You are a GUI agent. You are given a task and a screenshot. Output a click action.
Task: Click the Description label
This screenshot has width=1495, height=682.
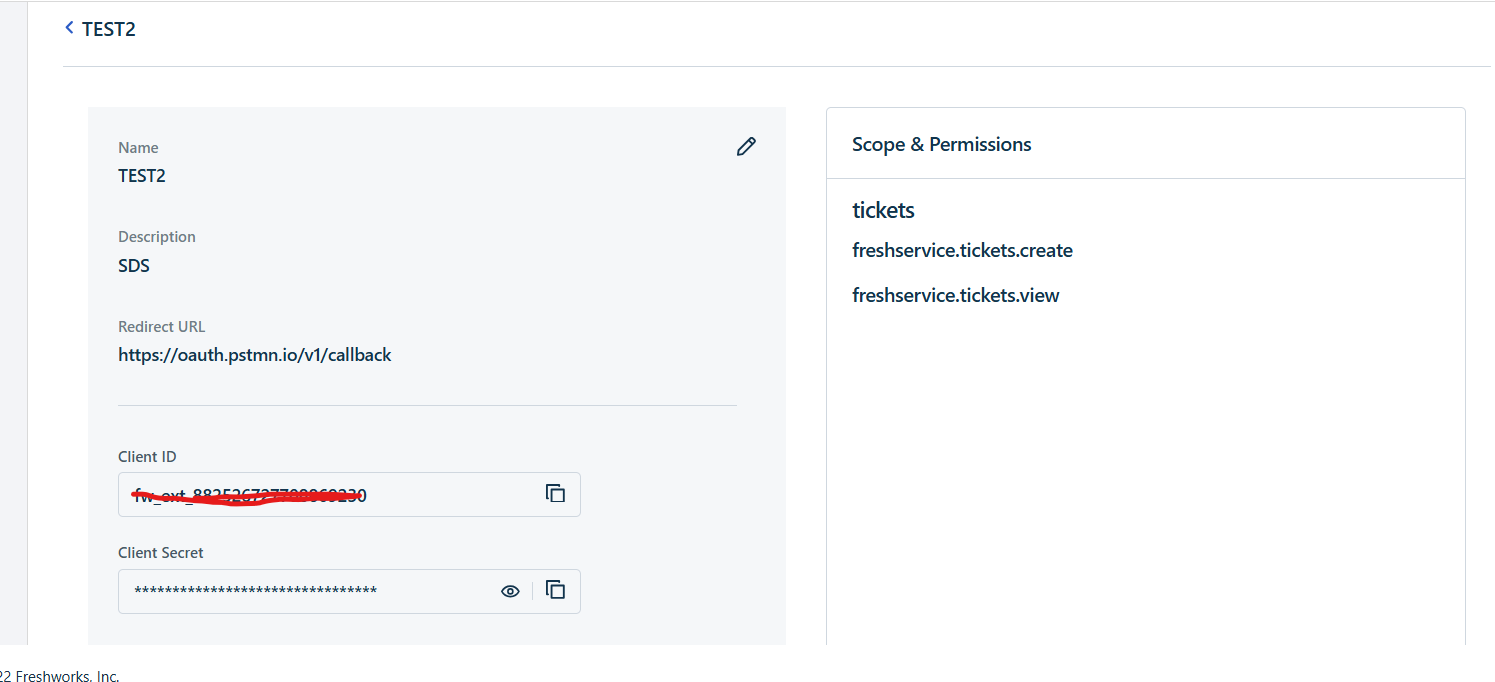point(156,237)
